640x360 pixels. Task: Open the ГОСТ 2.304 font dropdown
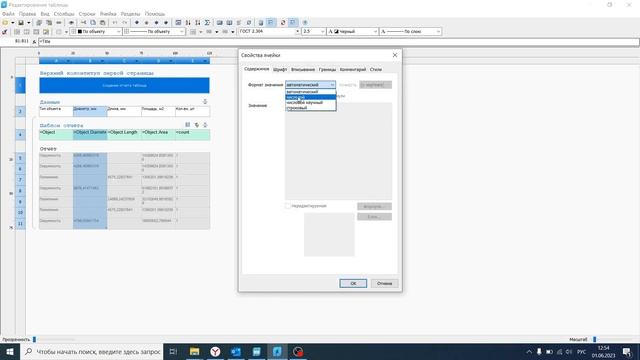click(x=269, y=31)
